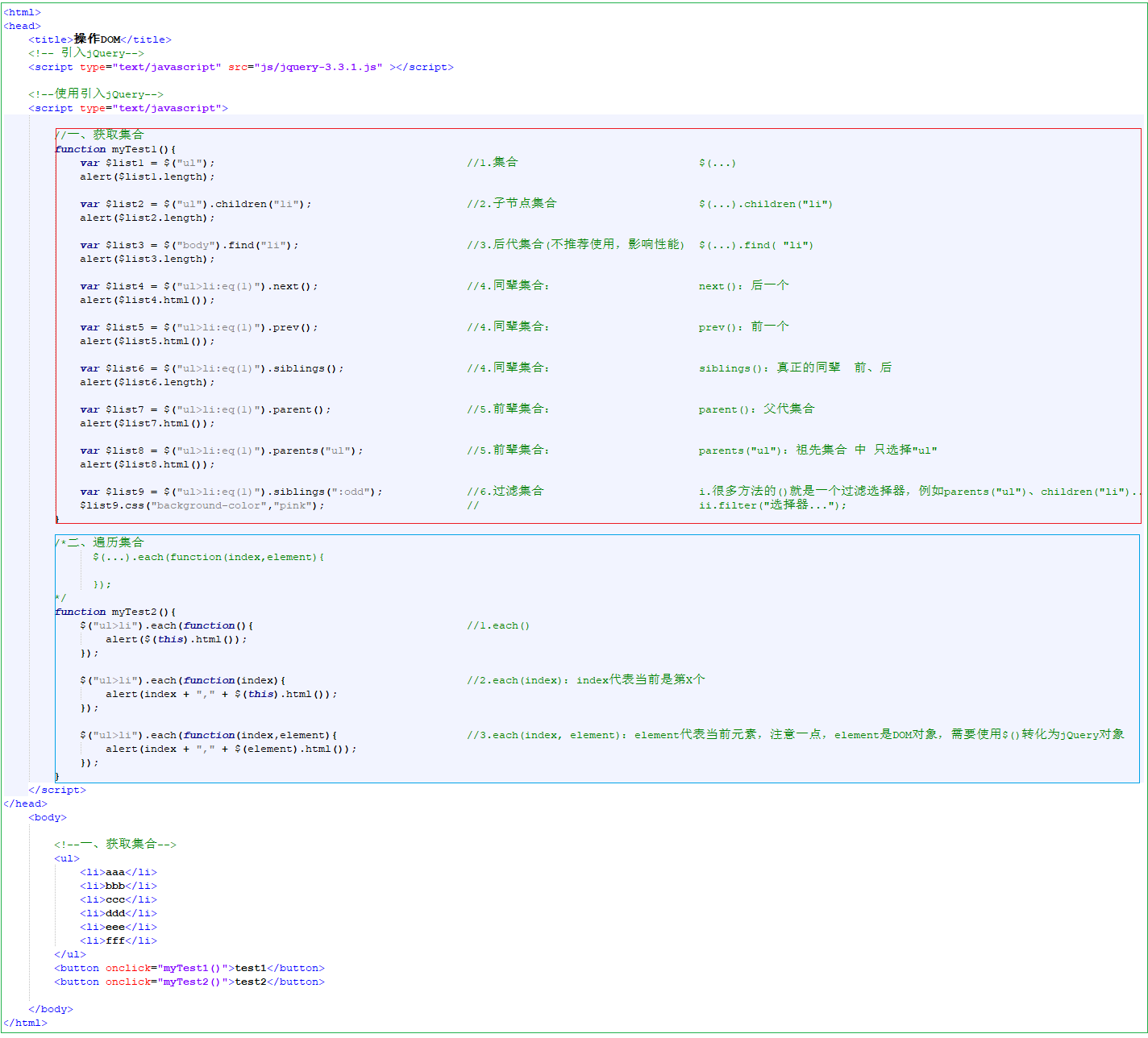The image size is (1148, 1038).
Task: Click the test1 button tag line
Action: (x=189, y=968)
